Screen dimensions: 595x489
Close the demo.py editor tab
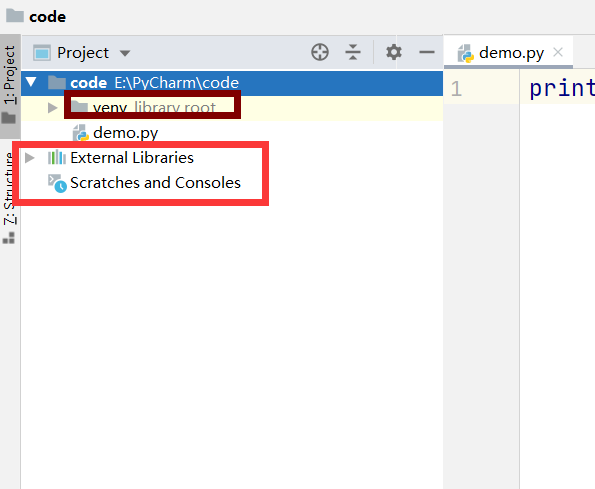coord(558,52)
